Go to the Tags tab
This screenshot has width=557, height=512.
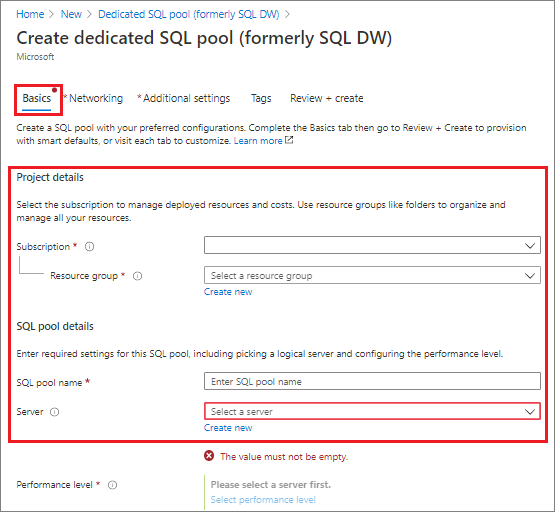tap(261, 98)
